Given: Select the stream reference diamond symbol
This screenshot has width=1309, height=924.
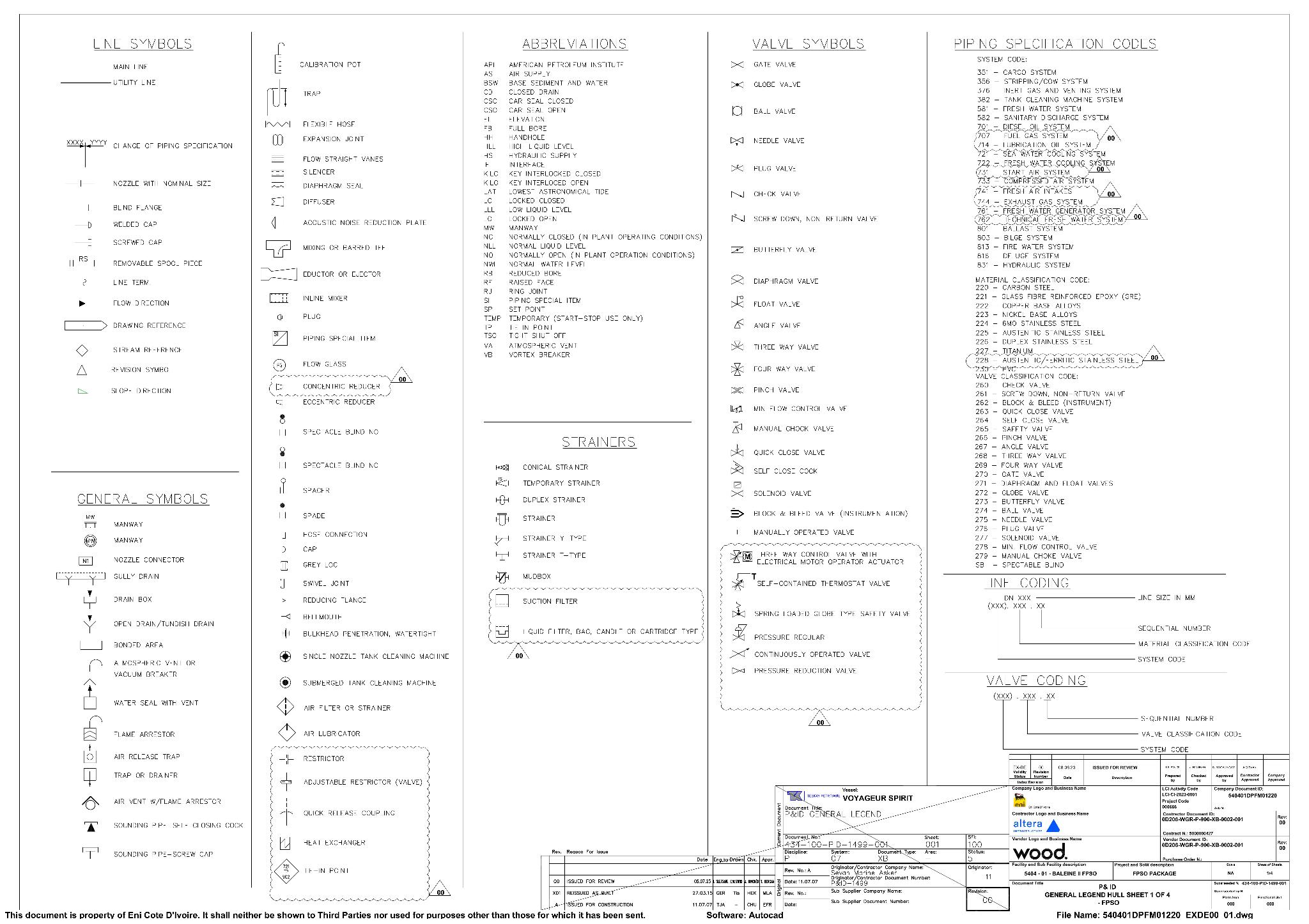Looking at the screenshot, I should pos(82,350).
